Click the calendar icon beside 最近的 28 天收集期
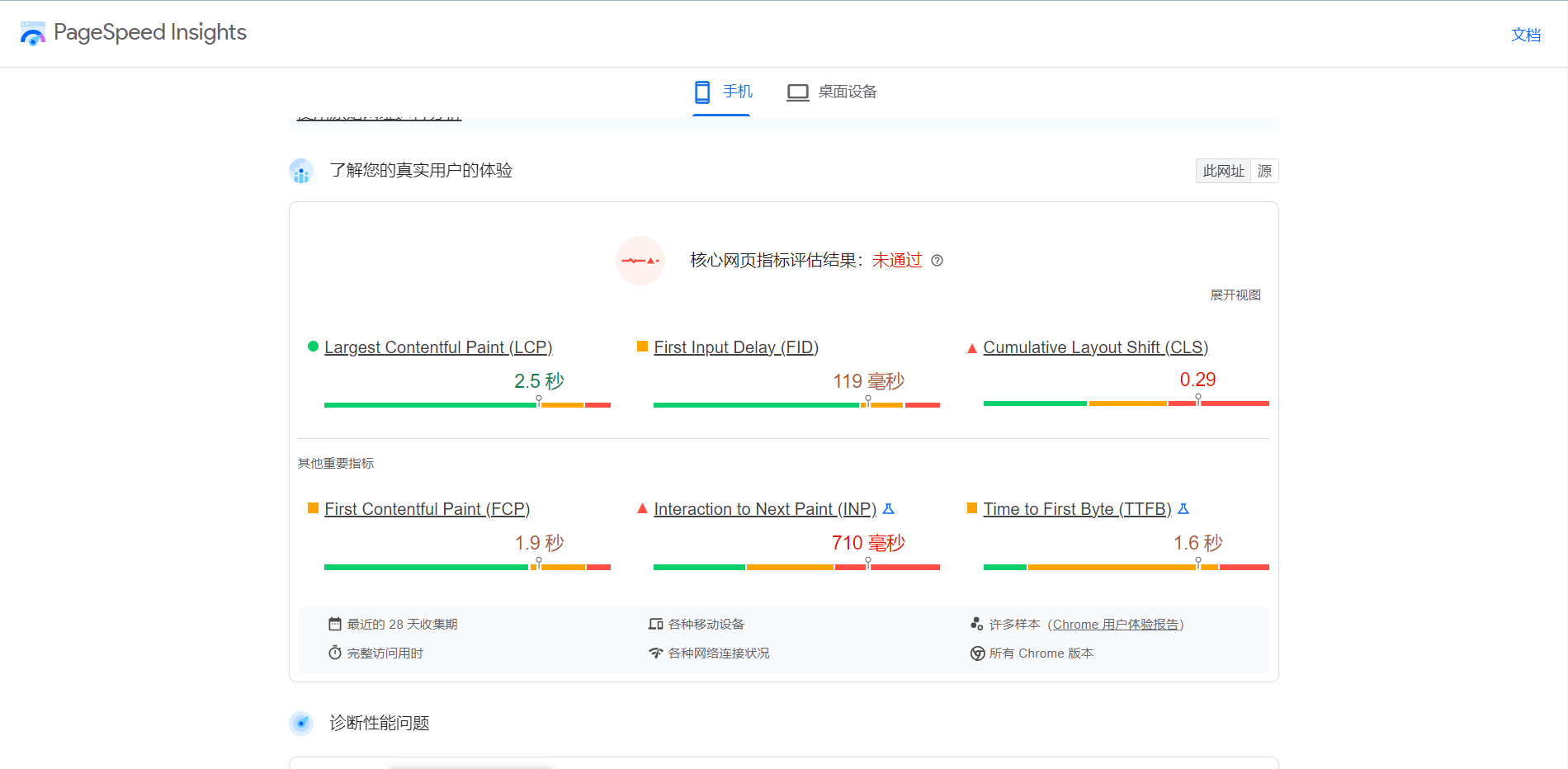 click(333, 624)
